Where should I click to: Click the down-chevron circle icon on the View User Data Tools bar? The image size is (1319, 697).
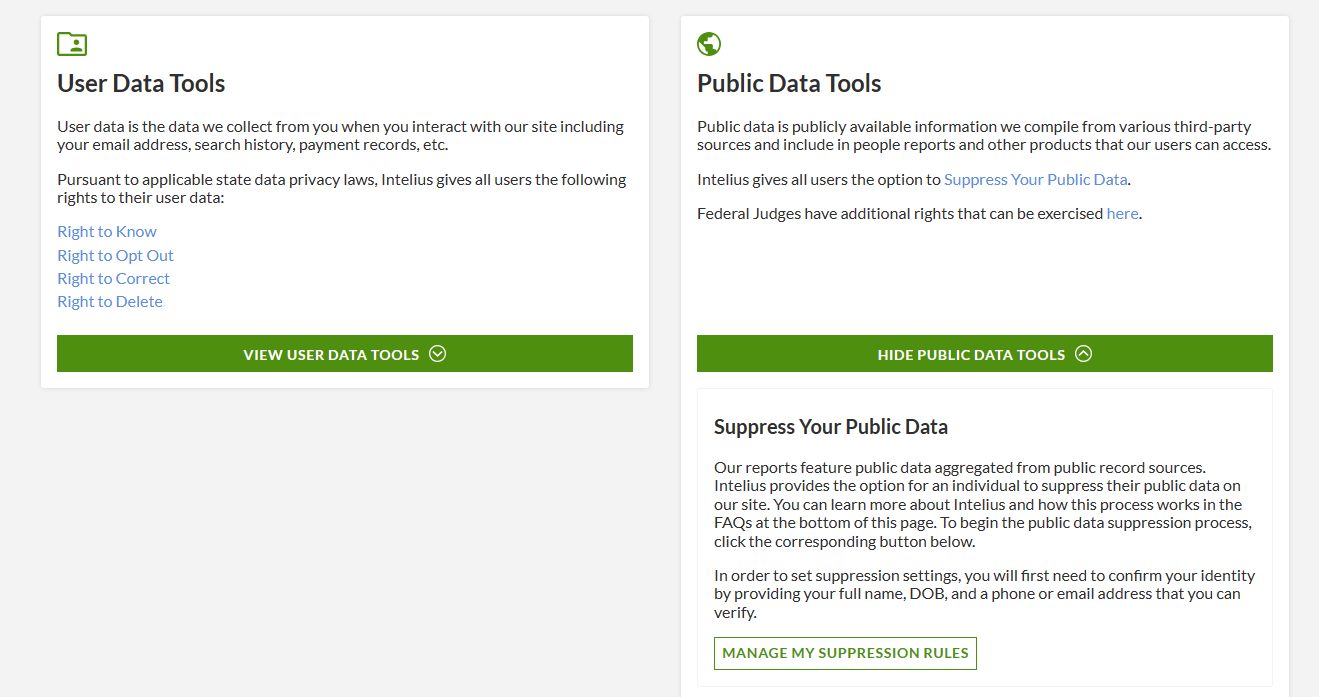pos(437,354)
